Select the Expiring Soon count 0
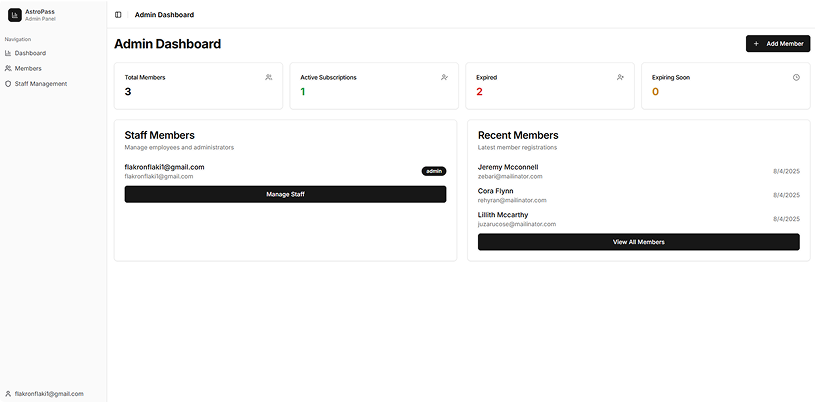This screenshot has width=815, height=402. pos(655,92)
